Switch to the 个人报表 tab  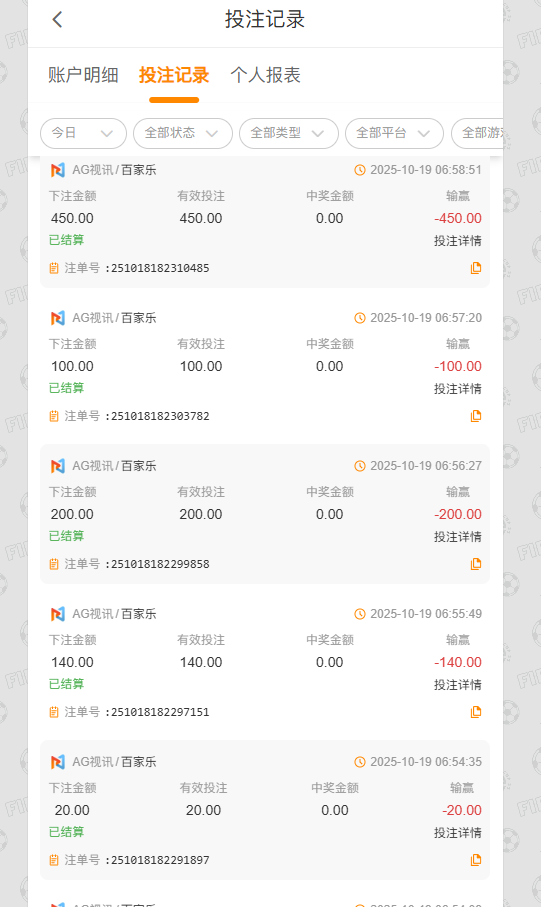tap(266, 75)
